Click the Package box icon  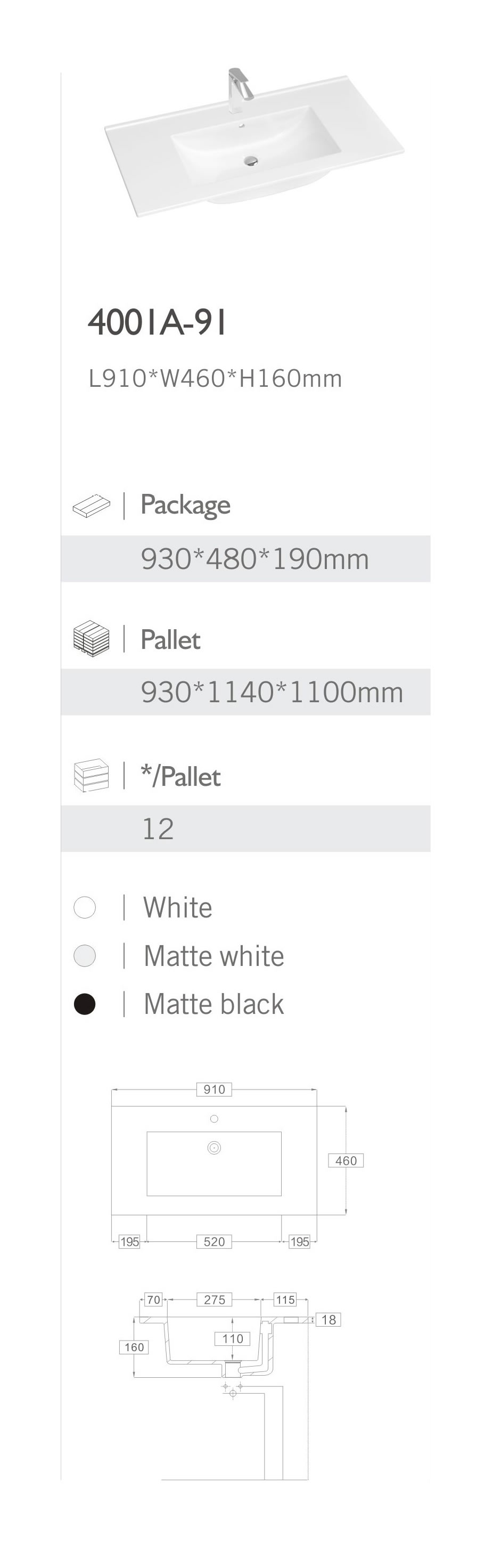tap(91, 505)
